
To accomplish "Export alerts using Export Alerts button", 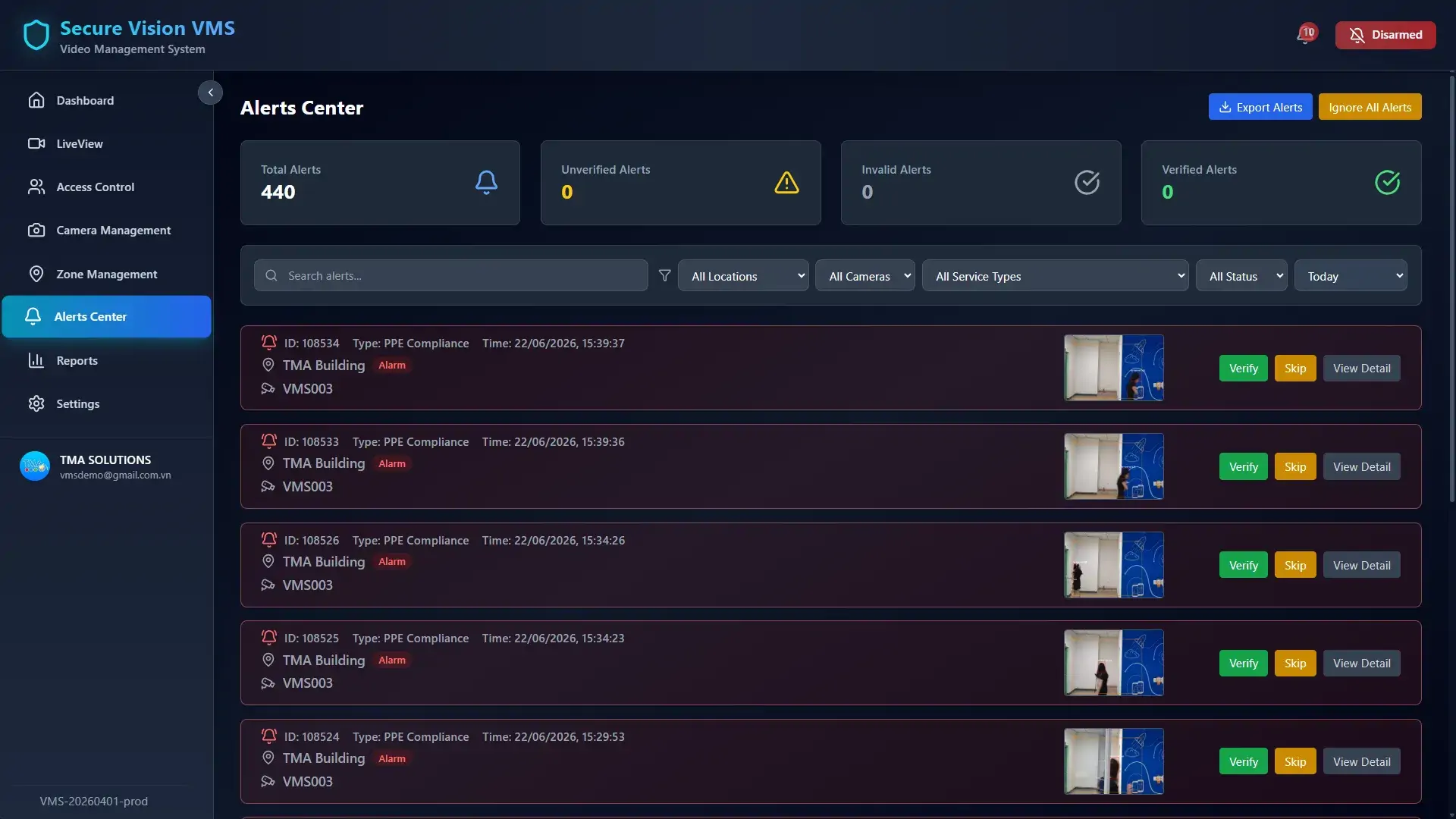I will click(1260, 107).
